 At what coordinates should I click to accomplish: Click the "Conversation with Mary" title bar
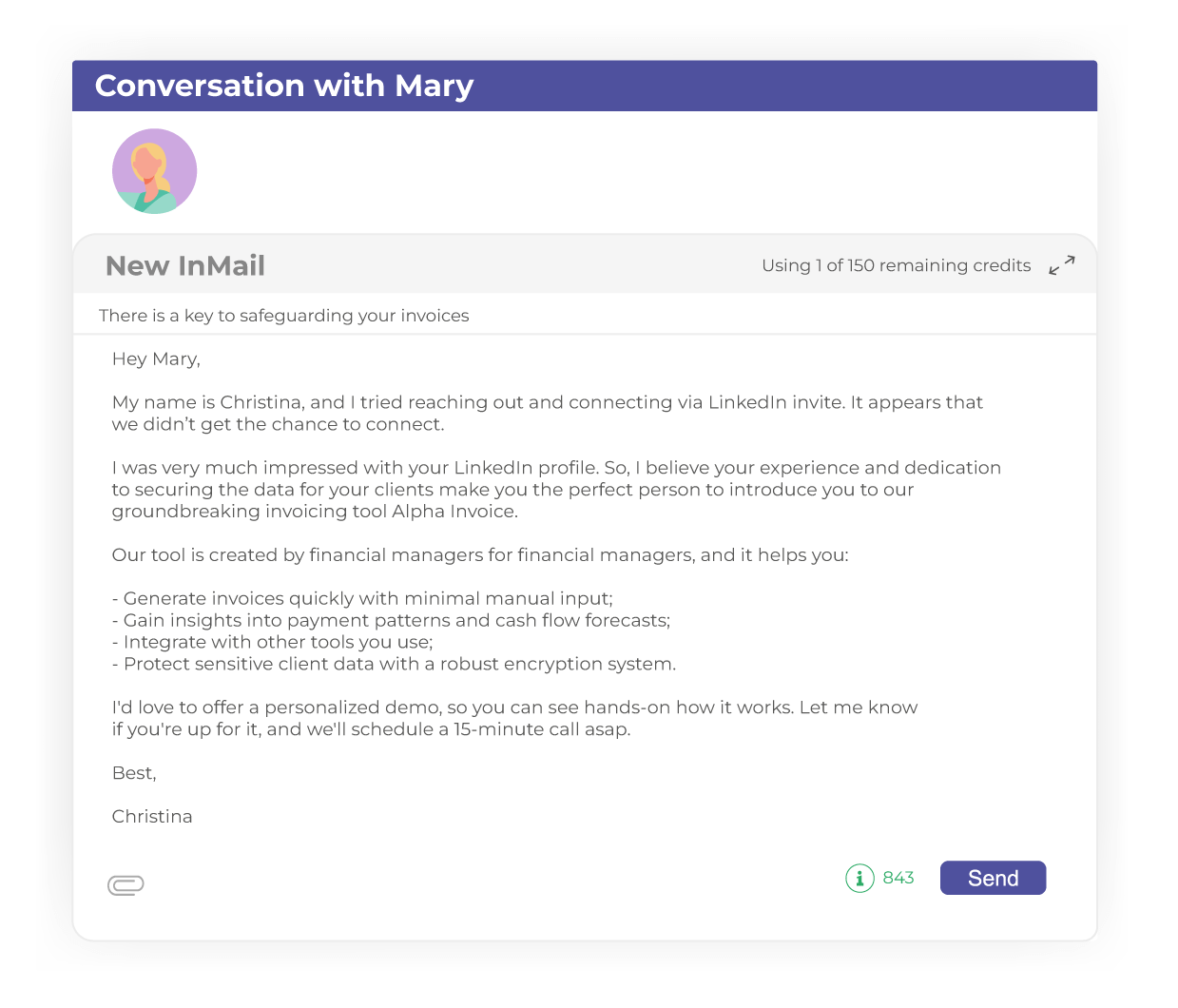(283, 86)
